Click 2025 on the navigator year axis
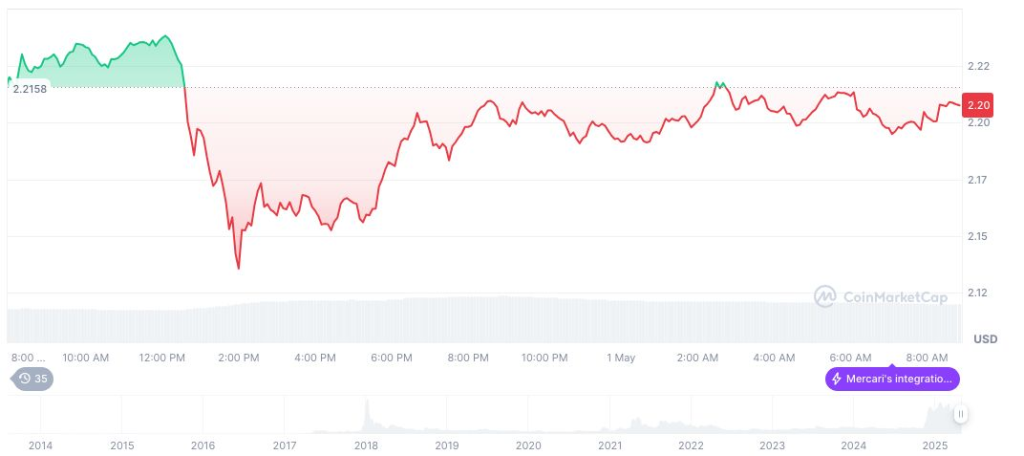This screenshot has height=456, width=1024. (935, 446)
